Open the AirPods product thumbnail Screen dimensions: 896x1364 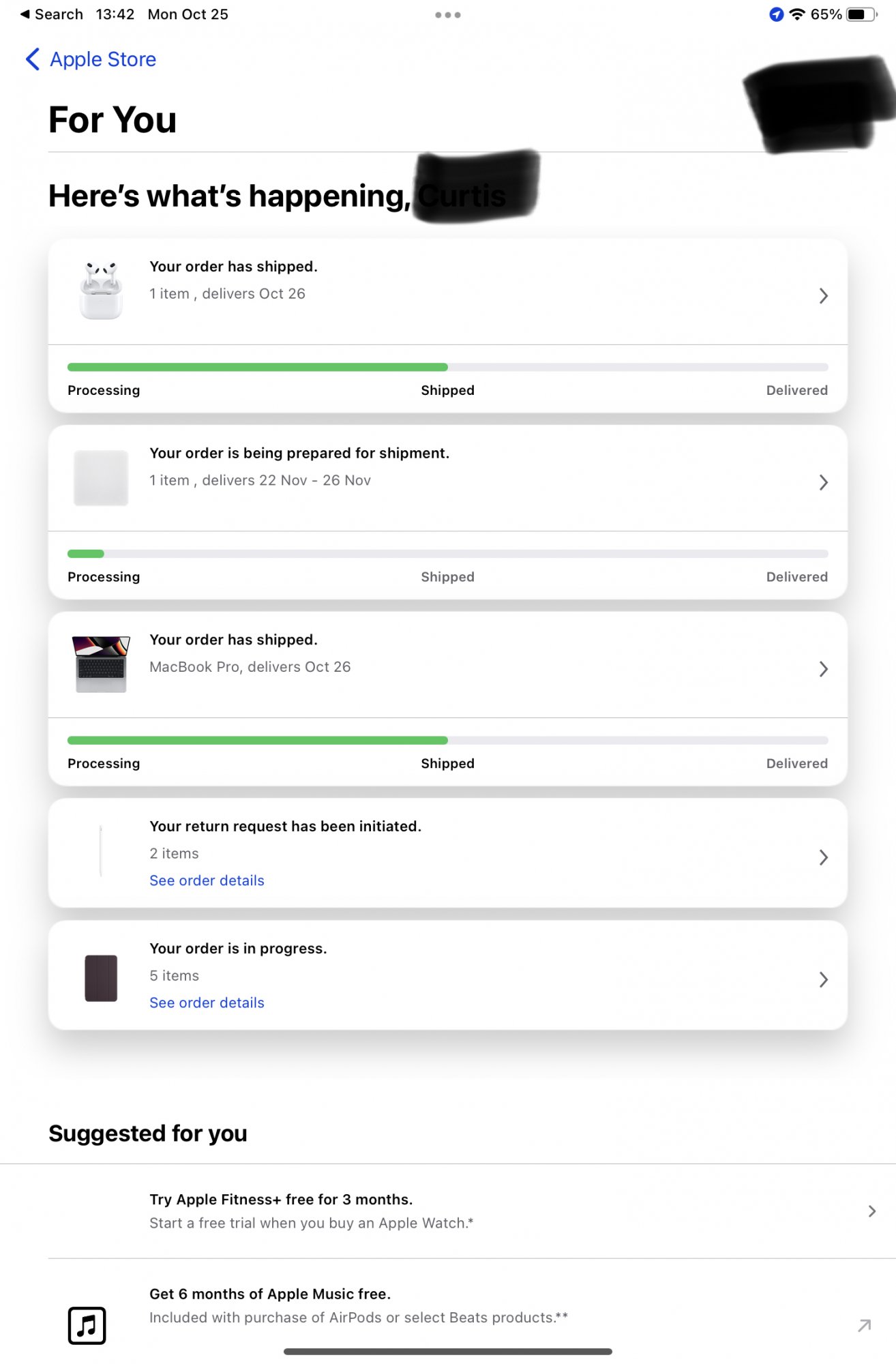[101, 291]
